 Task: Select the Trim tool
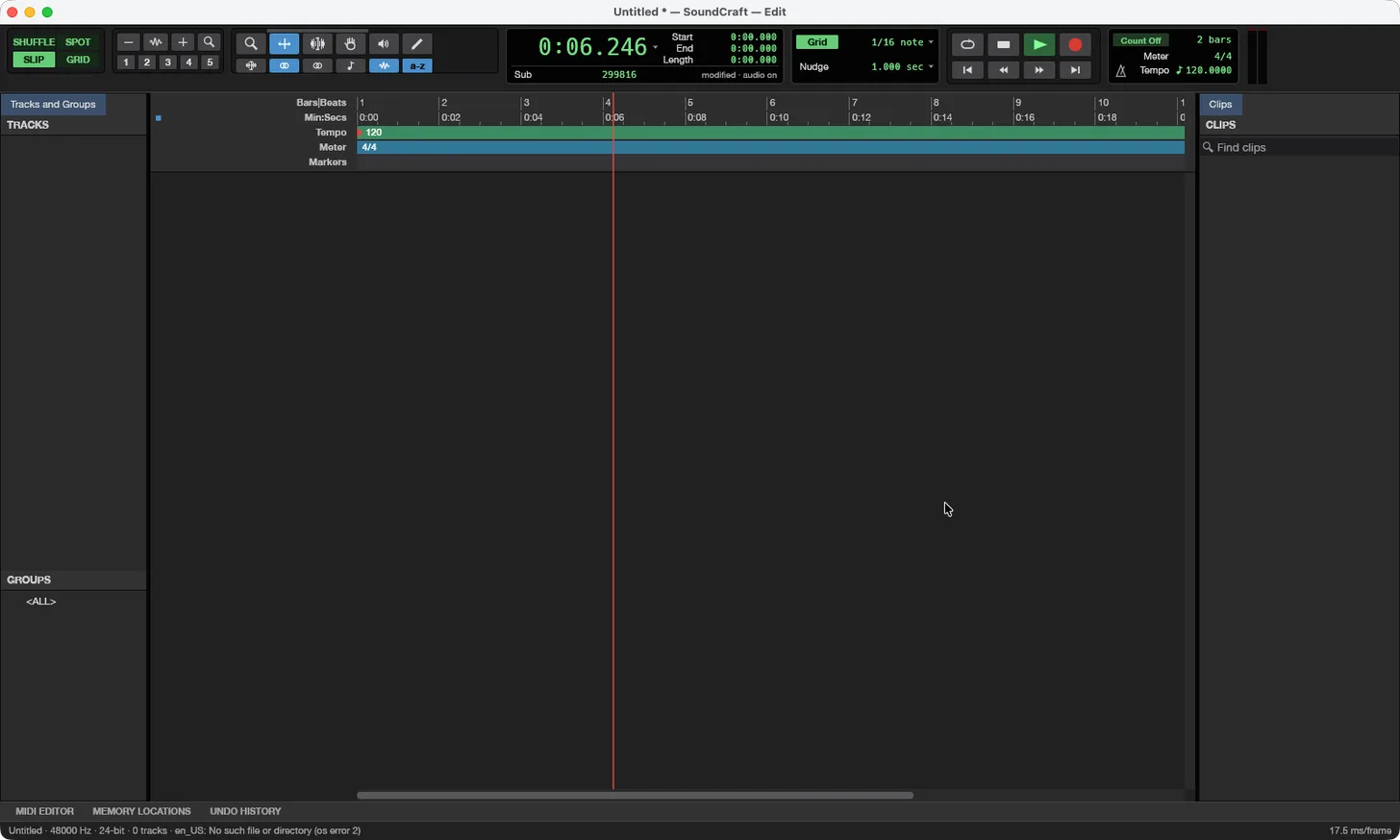(x=285, y=44)
